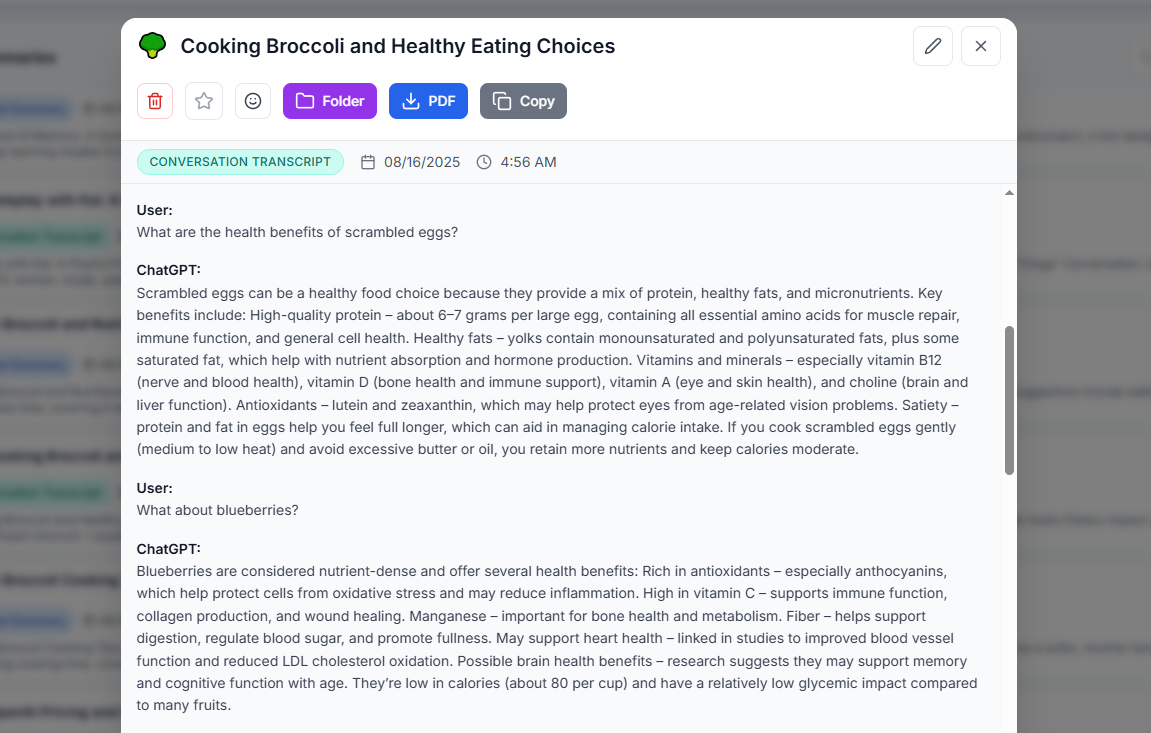Click the pencil edit title icon
The image size is (1151, 733).
pyautogui.click(x=933, y=46)
